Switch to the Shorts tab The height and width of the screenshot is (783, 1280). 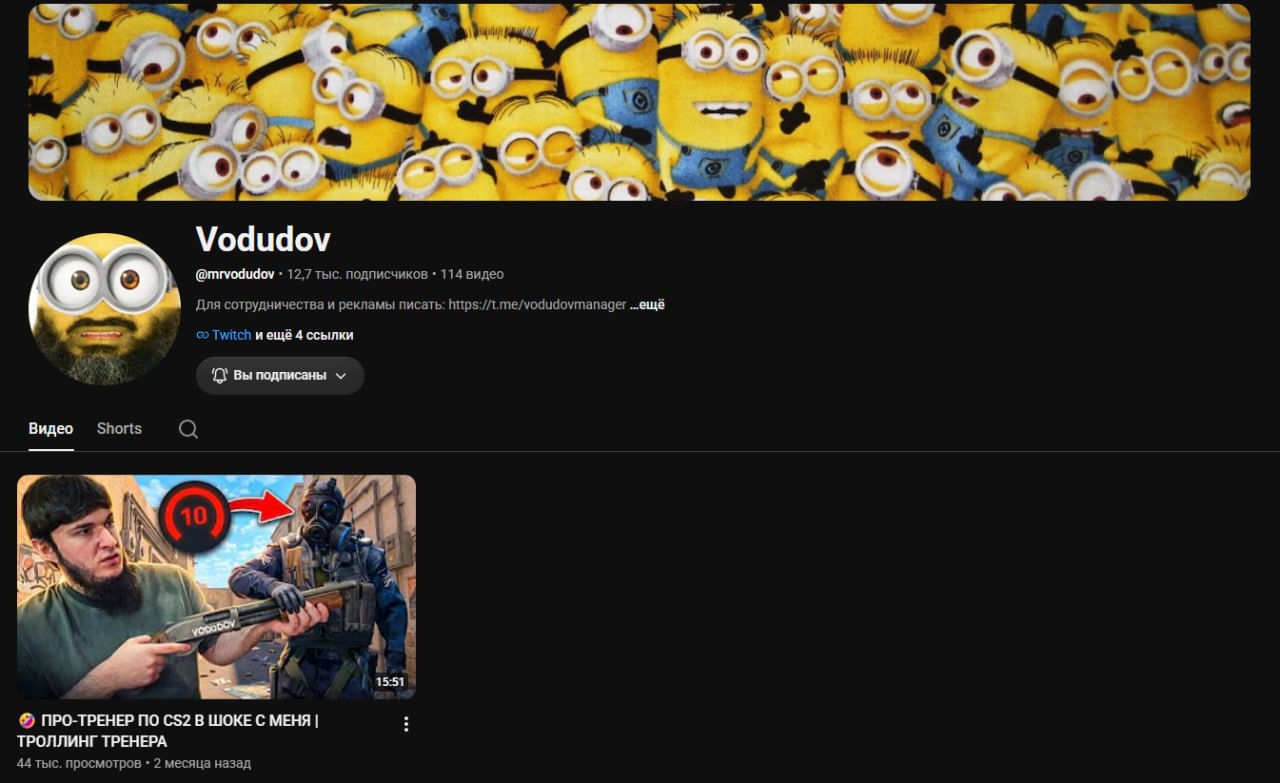point(119,428)
